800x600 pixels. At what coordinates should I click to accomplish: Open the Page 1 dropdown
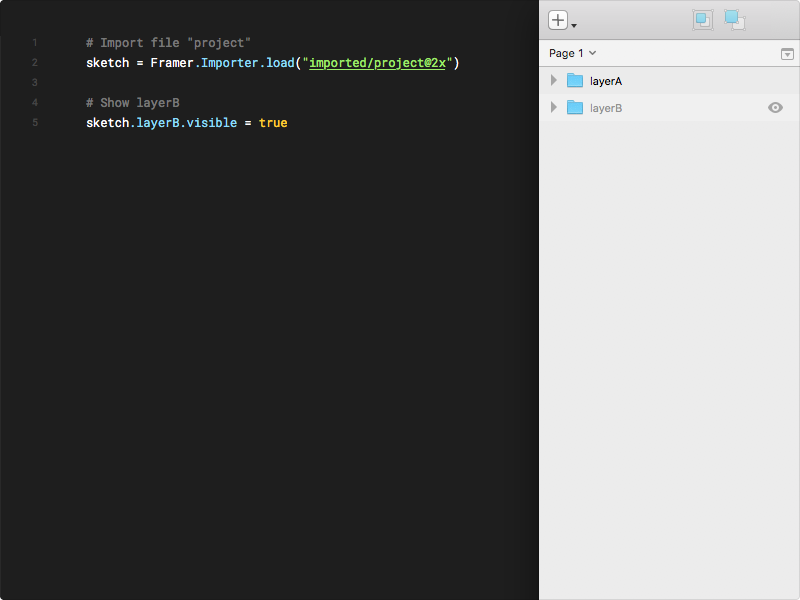point(572,54)
